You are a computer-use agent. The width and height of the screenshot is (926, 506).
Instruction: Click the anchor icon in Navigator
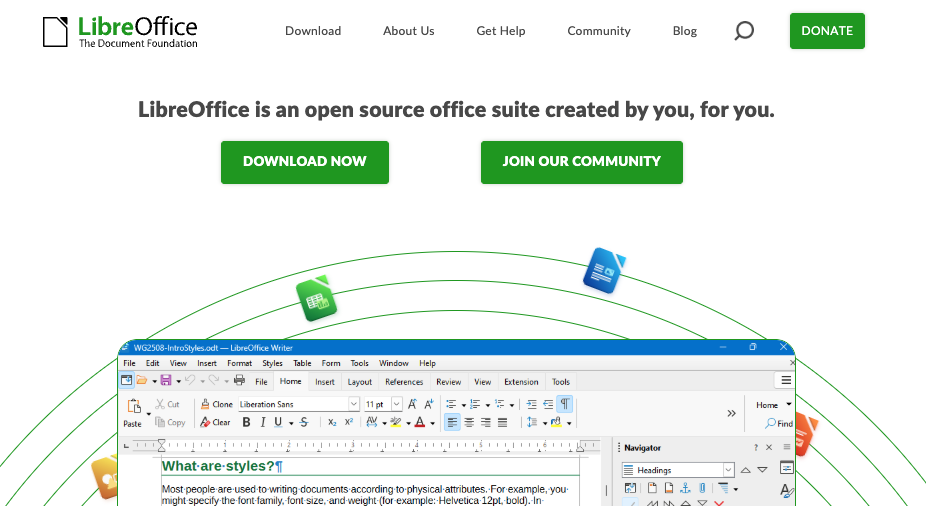point(685,488)
